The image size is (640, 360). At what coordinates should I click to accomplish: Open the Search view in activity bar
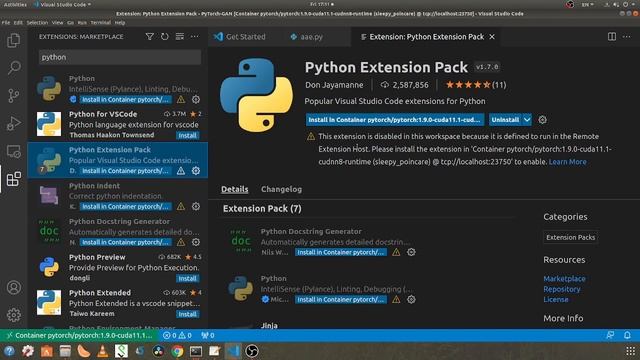click(x=13, y=67)
